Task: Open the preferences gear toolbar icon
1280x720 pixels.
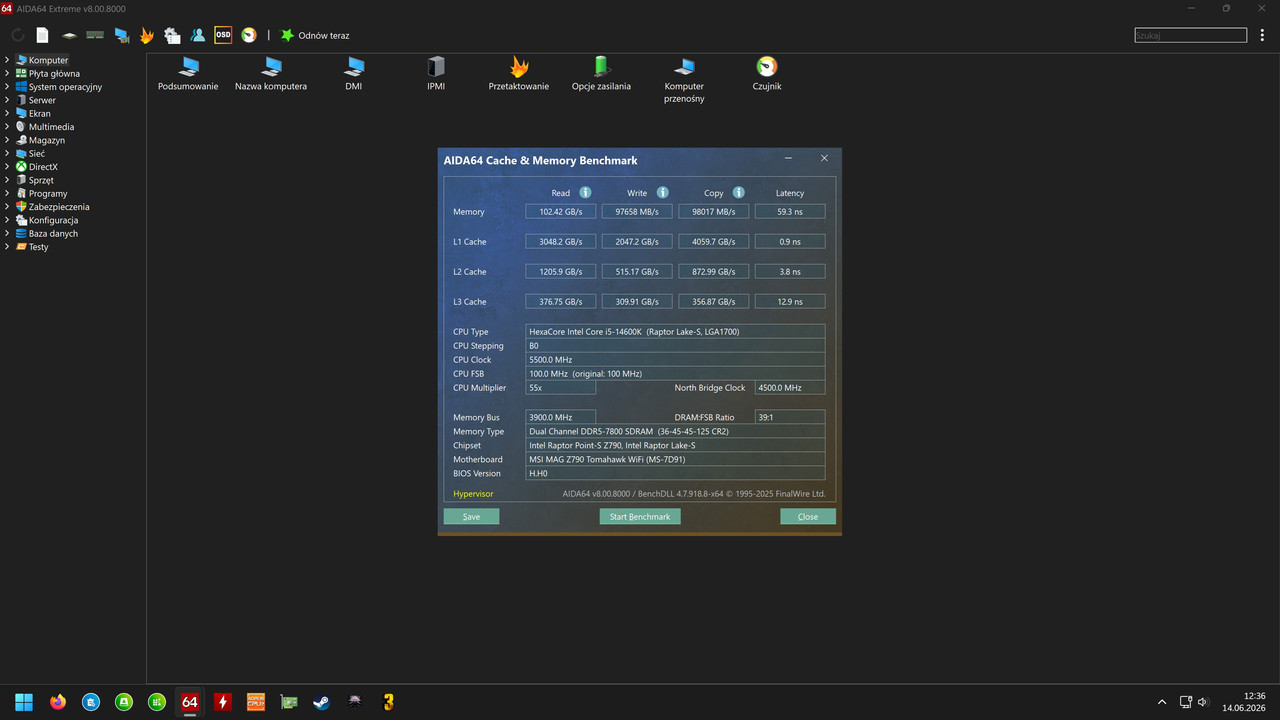Action: pos(172,35)
